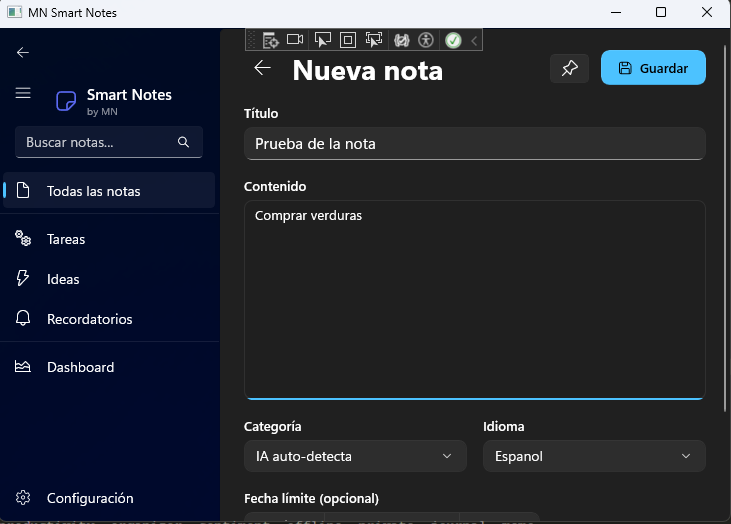Go back from the Nueva nota page
731x524 pixels.
[x=262, y=68]
